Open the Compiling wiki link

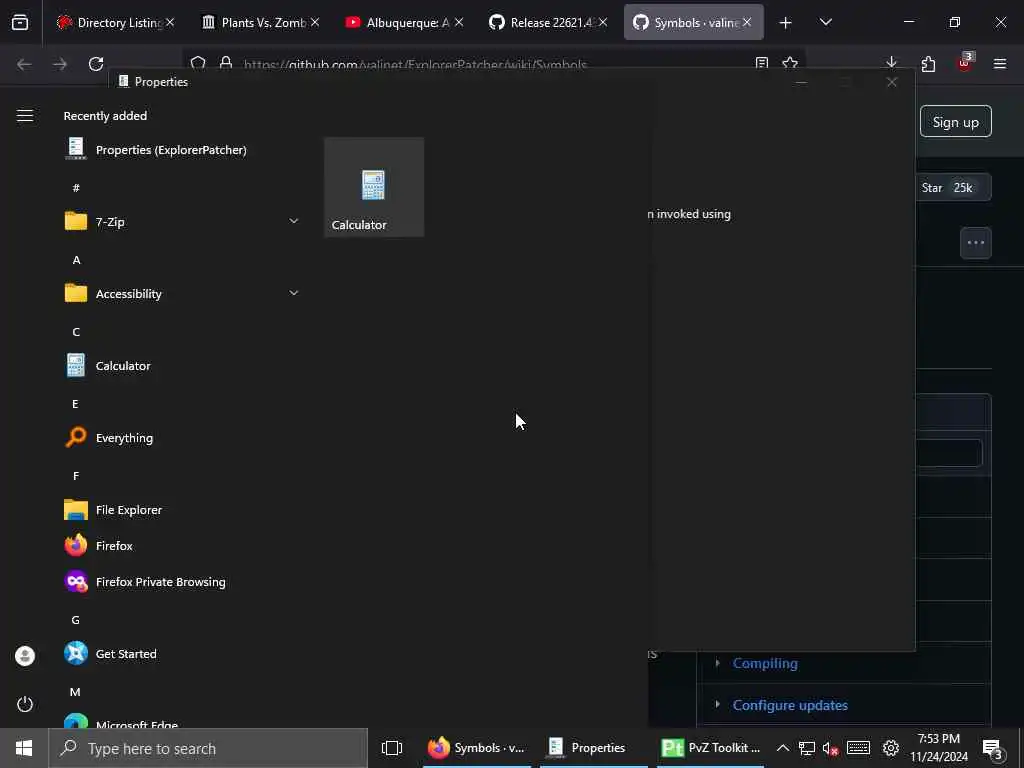pyautogui.click(x=765, y=663)
